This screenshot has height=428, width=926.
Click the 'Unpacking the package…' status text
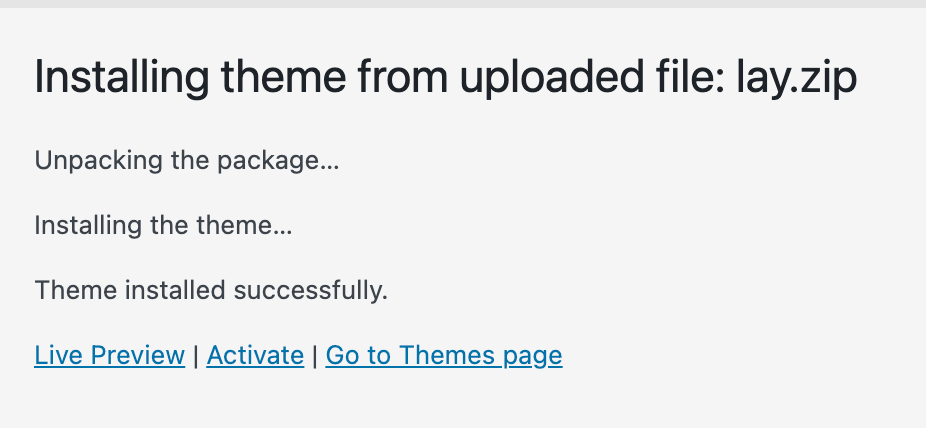pos(187,161)
